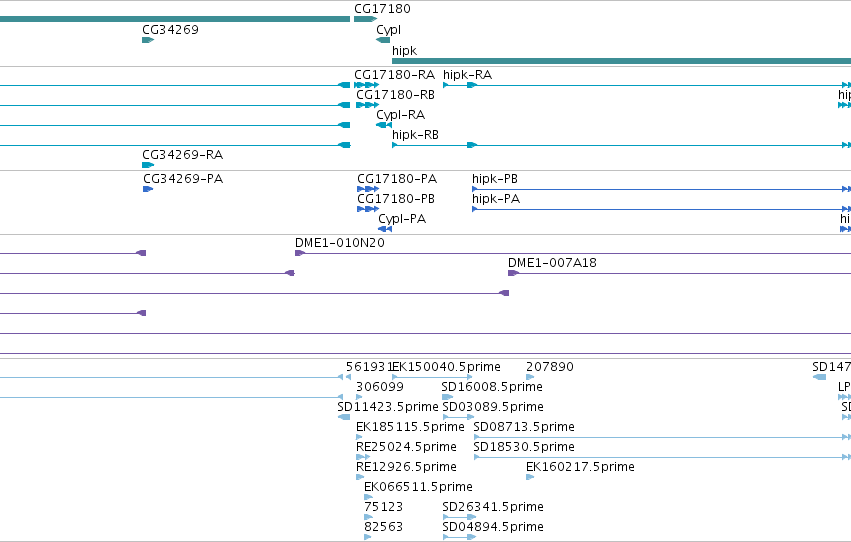
Task: Select the CG34269-RA transcript glyph
Action: [x=148, y=165]
